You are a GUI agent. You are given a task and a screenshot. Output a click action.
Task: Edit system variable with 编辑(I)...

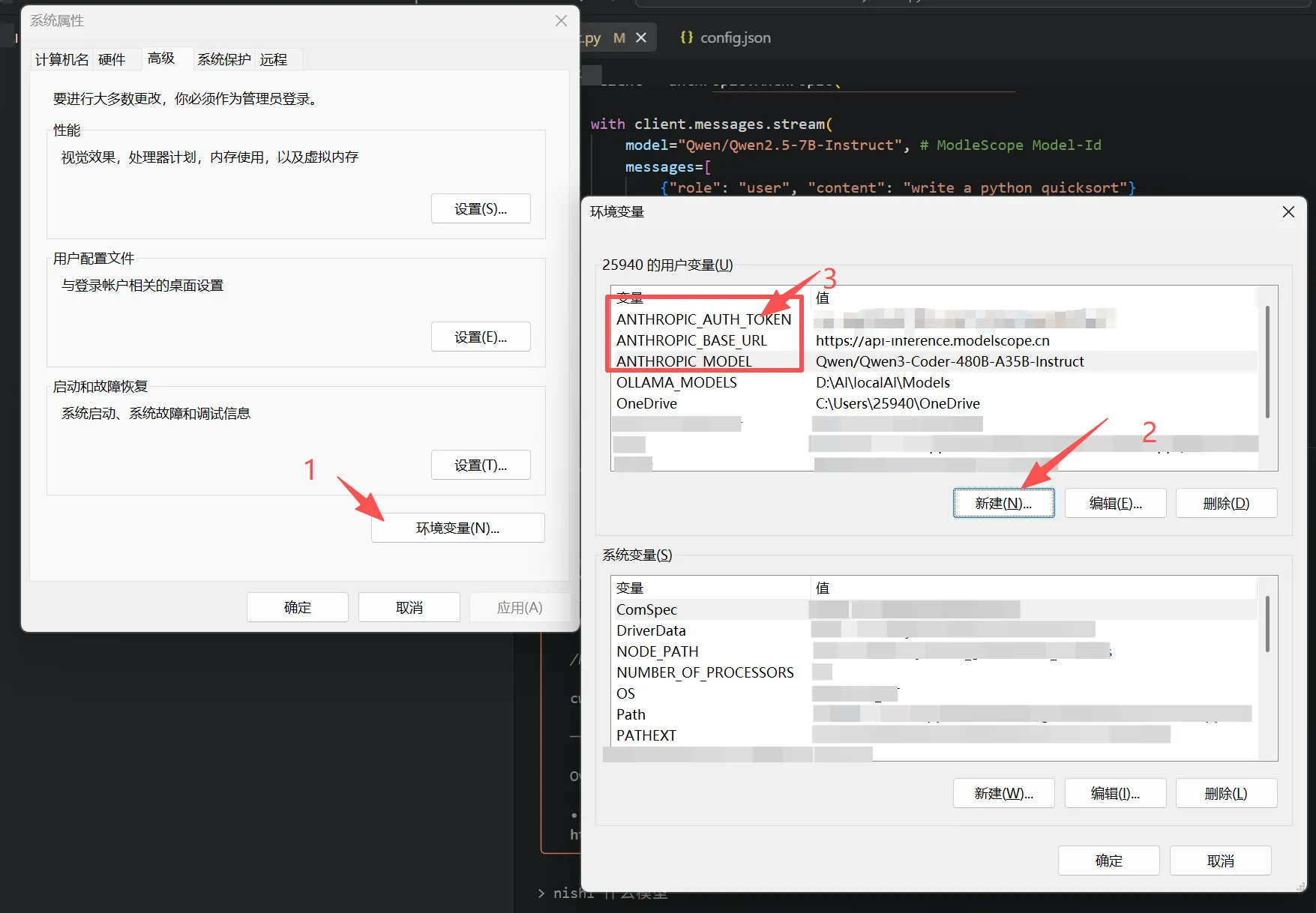pos(1116,793)
